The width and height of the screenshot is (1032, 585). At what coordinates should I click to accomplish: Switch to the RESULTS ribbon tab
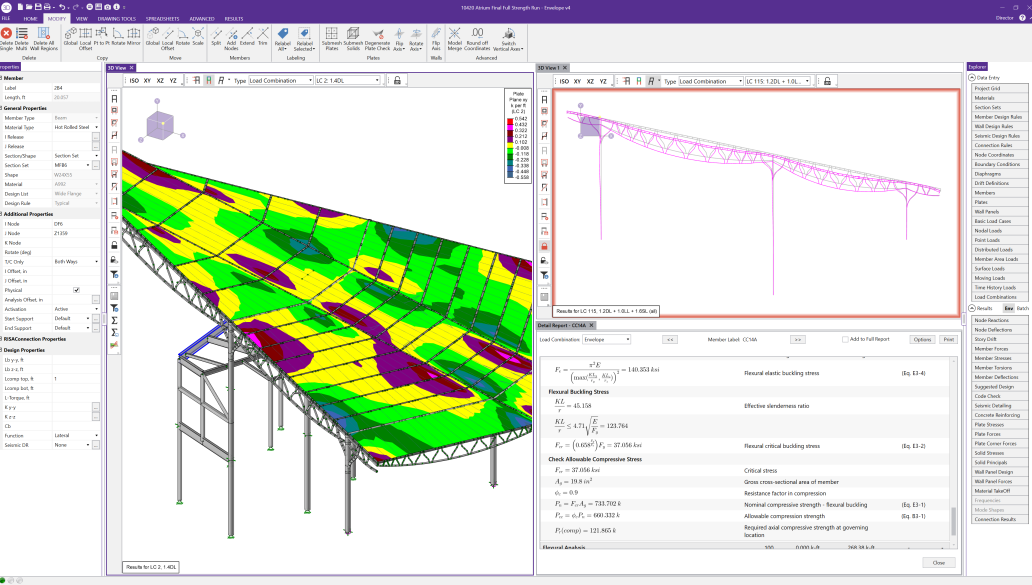coord(235,18)
